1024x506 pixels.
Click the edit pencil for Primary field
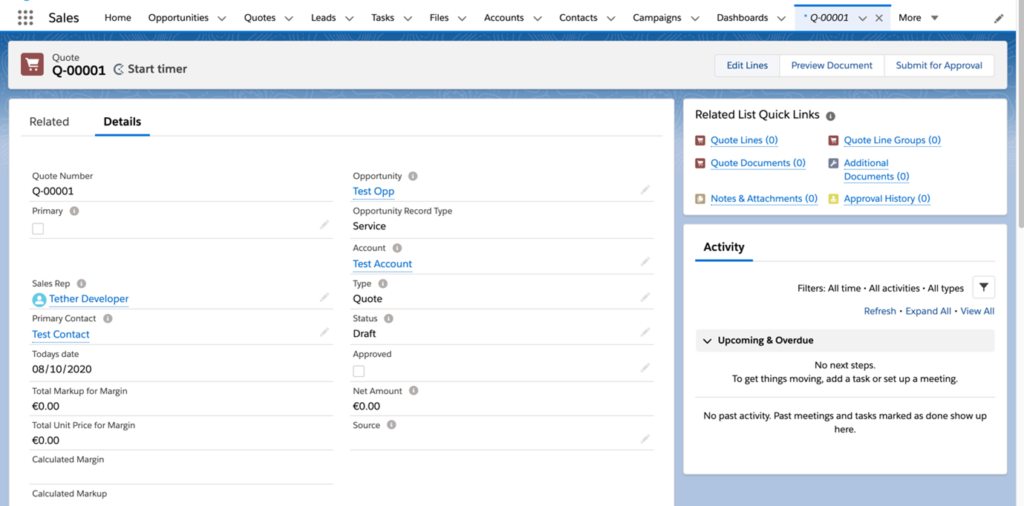325,225
